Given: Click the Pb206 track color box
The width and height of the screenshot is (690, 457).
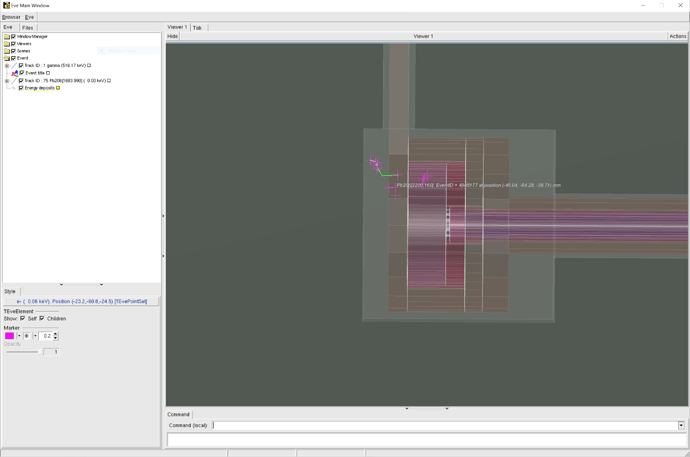Looking at the screenshot, I should tap(109, 81).
